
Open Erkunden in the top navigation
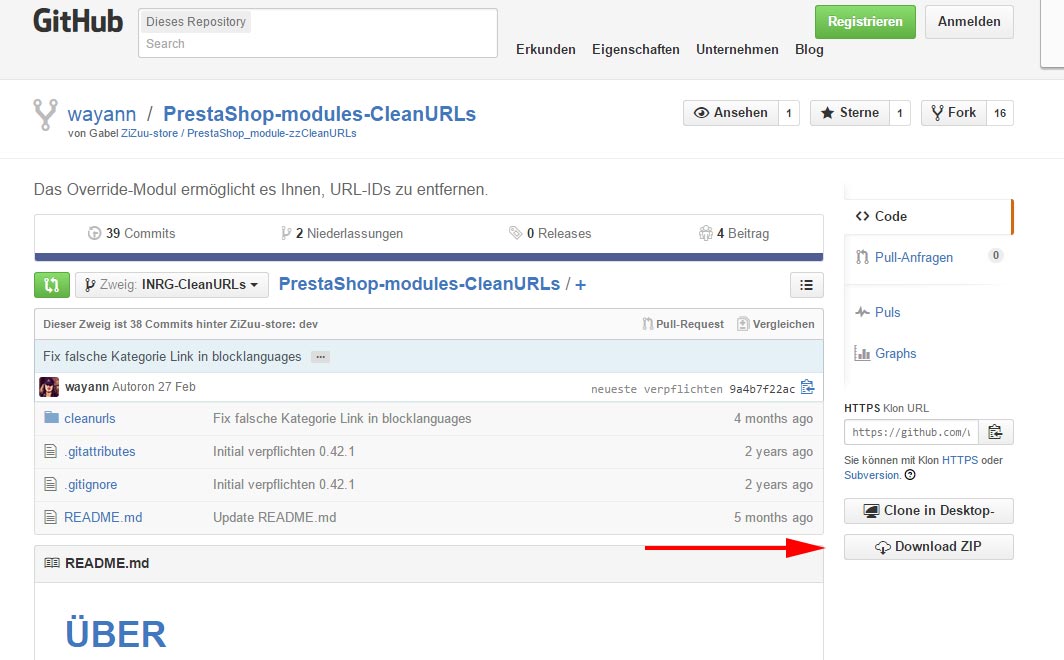[x=546, y=50]
